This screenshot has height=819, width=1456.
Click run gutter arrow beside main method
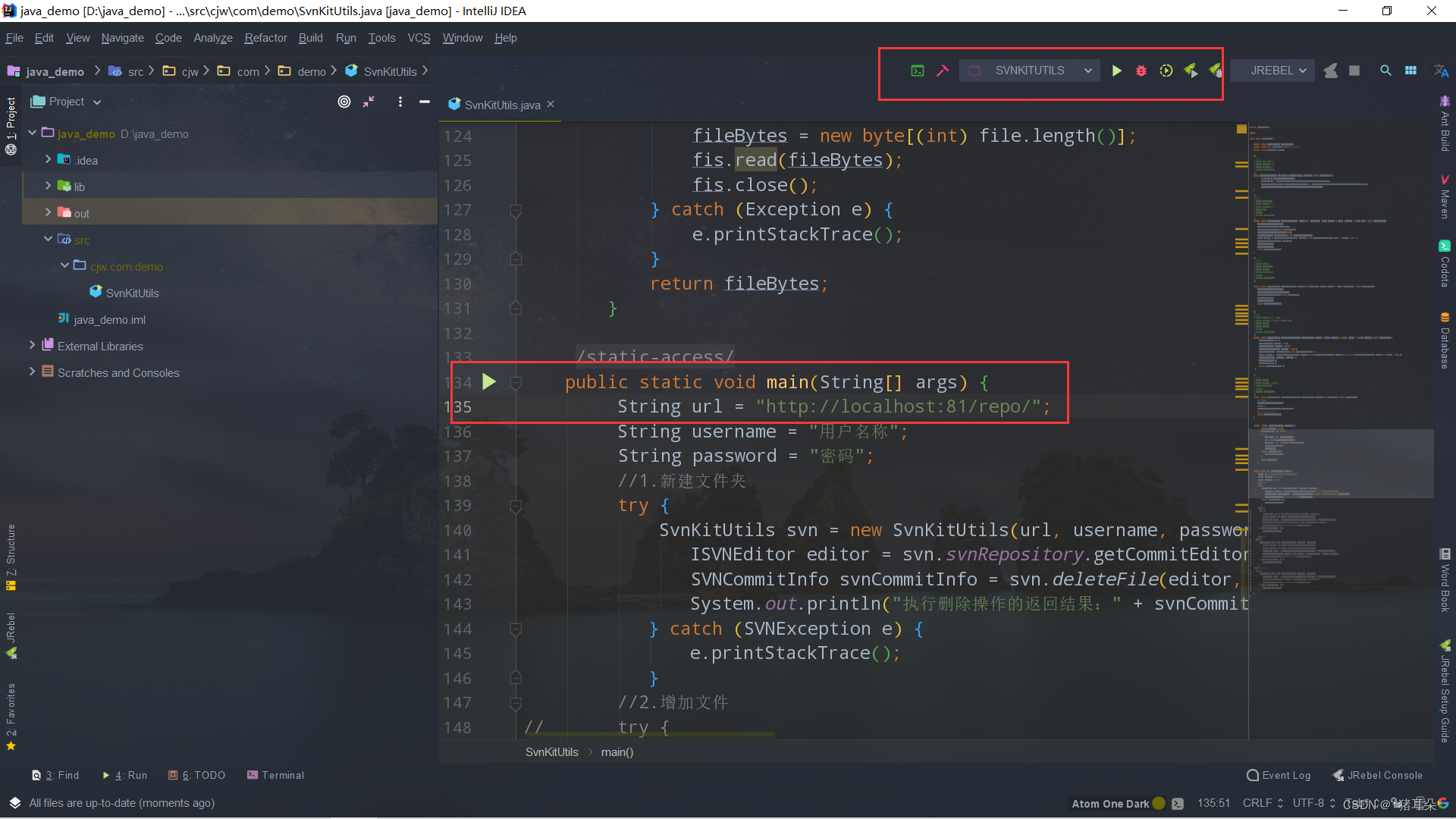pyautogui.click(x=489, y=381)
